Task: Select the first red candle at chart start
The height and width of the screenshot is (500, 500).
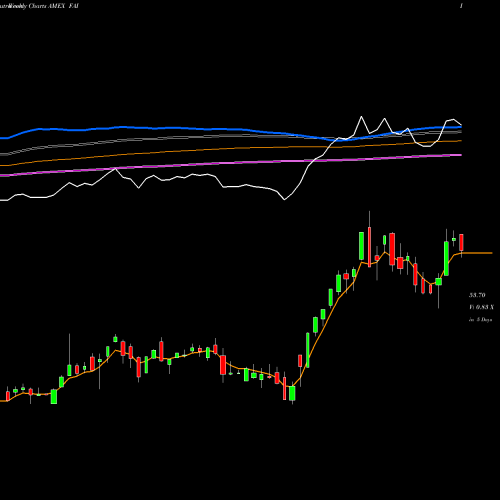Action: coord(8,396)
